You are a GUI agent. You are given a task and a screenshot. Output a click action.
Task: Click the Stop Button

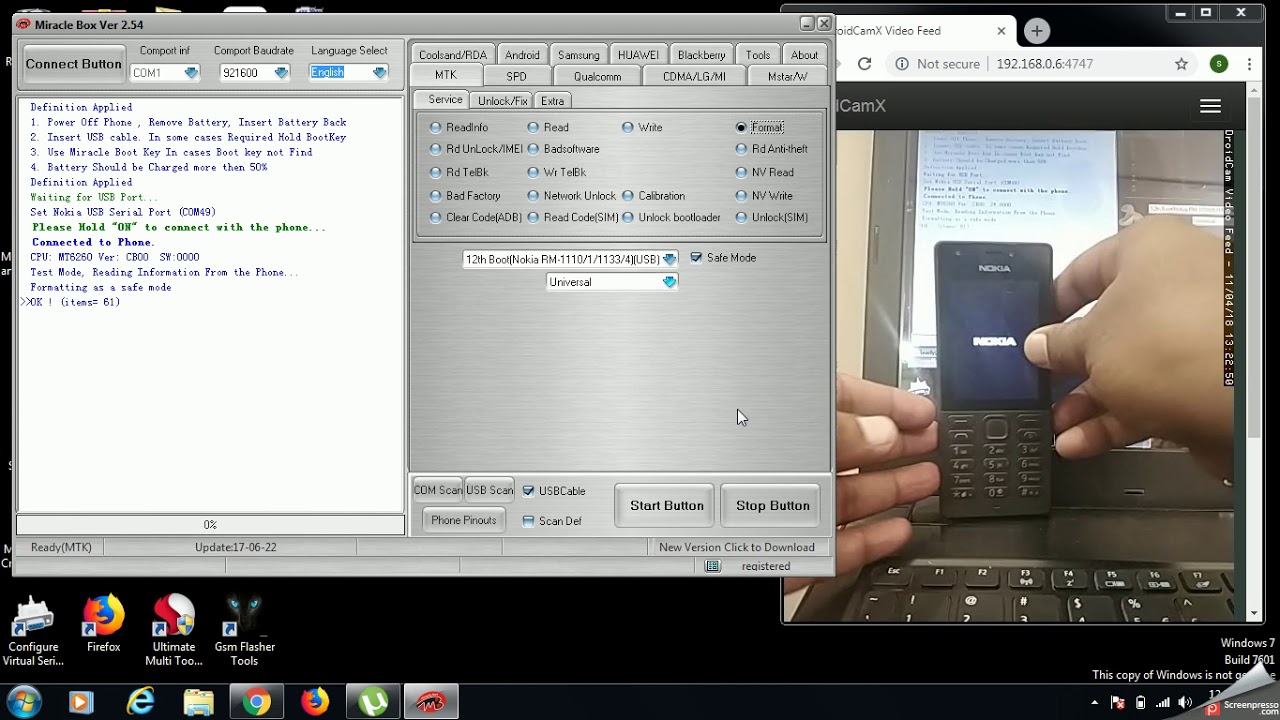pyautogui.click(x=773, y=506)
